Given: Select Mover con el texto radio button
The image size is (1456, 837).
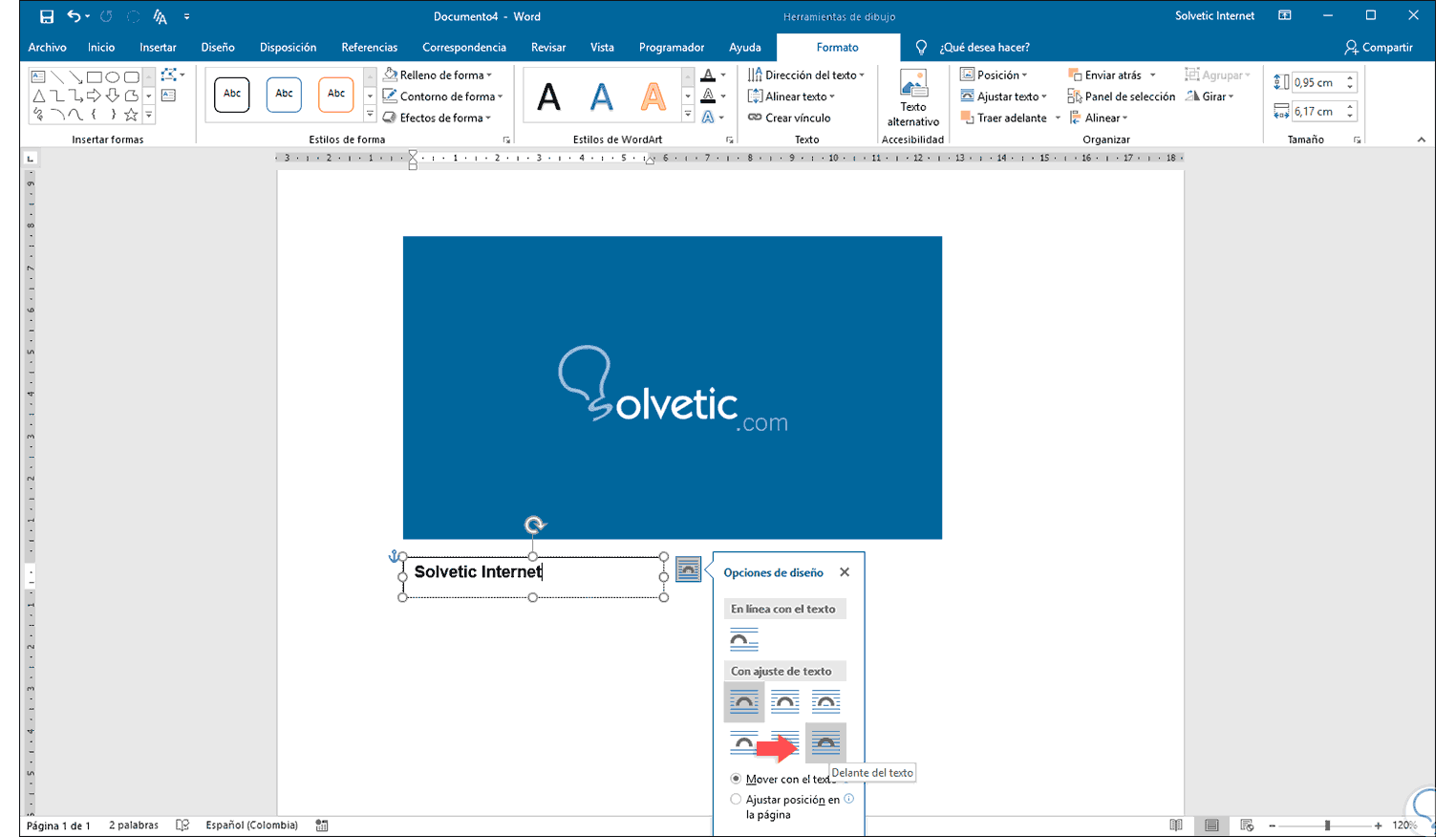Looking at the screenshot, I should coord(736,779).
